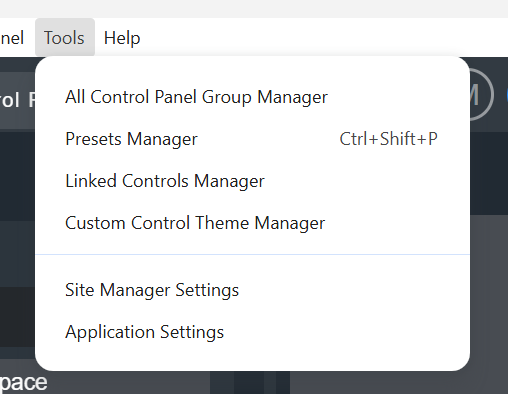The image size is (508, 394).
Task: Select All Control Panel Group Manager
Action: [252, 97]
